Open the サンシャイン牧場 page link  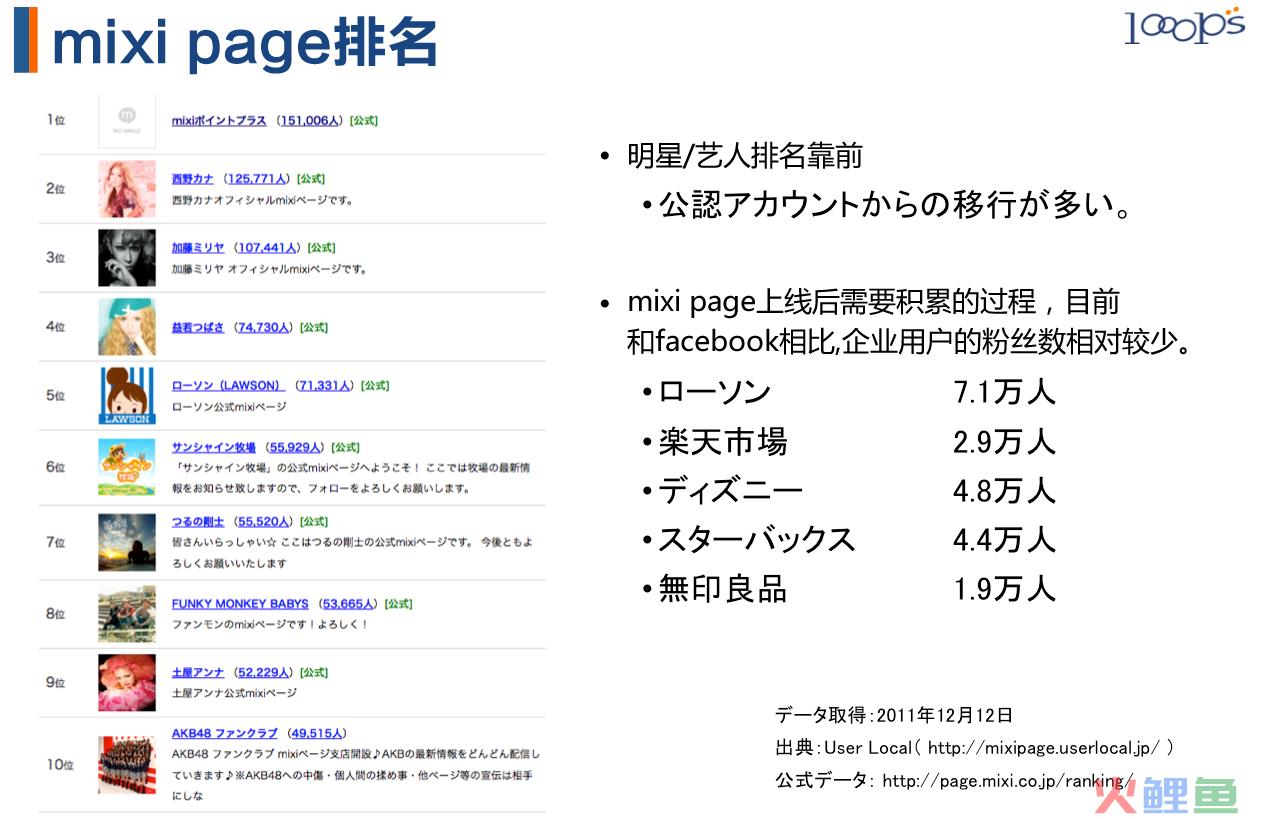(x=214, y=447)
